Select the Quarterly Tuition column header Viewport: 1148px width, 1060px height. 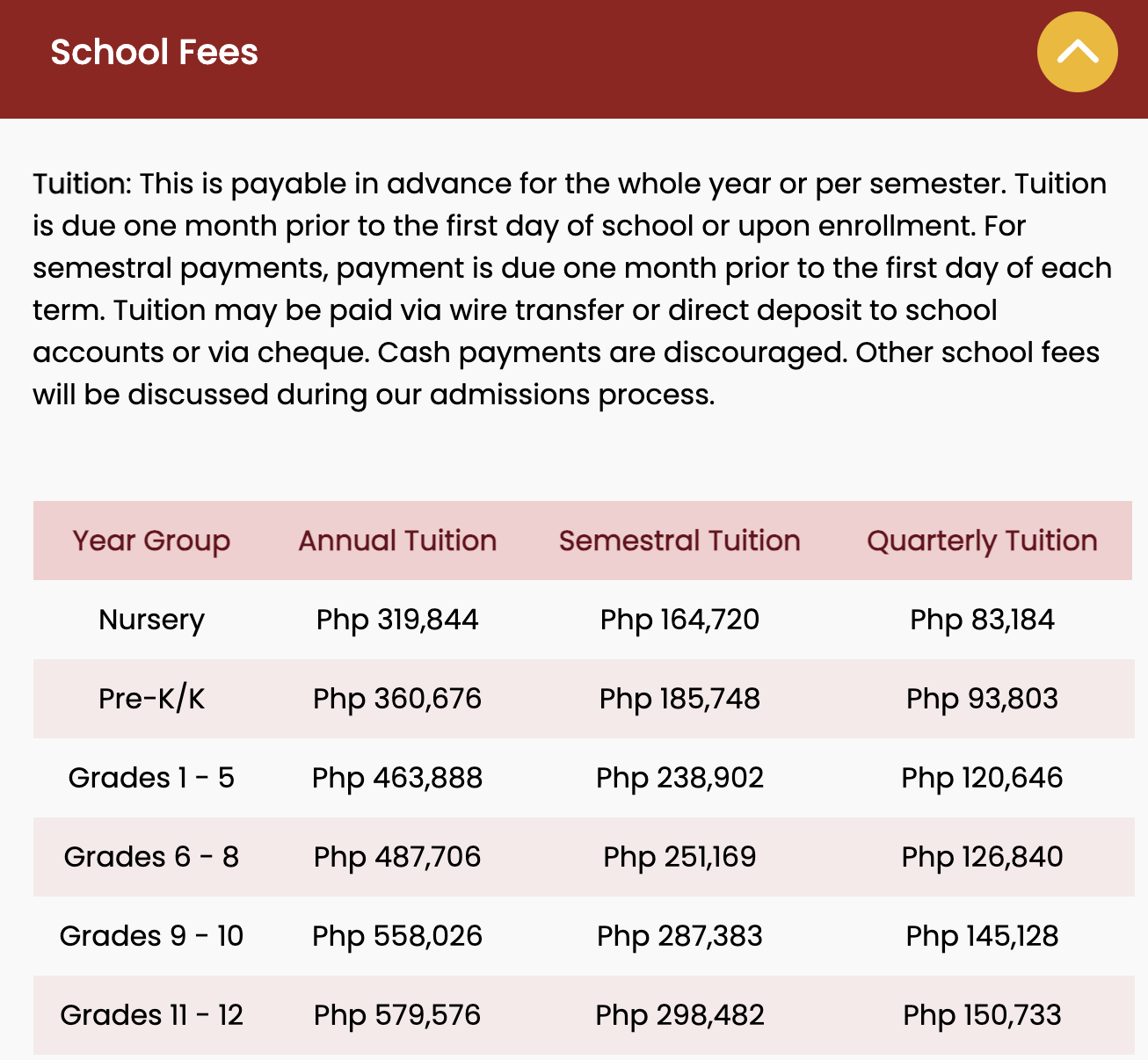tap(982, 541)
